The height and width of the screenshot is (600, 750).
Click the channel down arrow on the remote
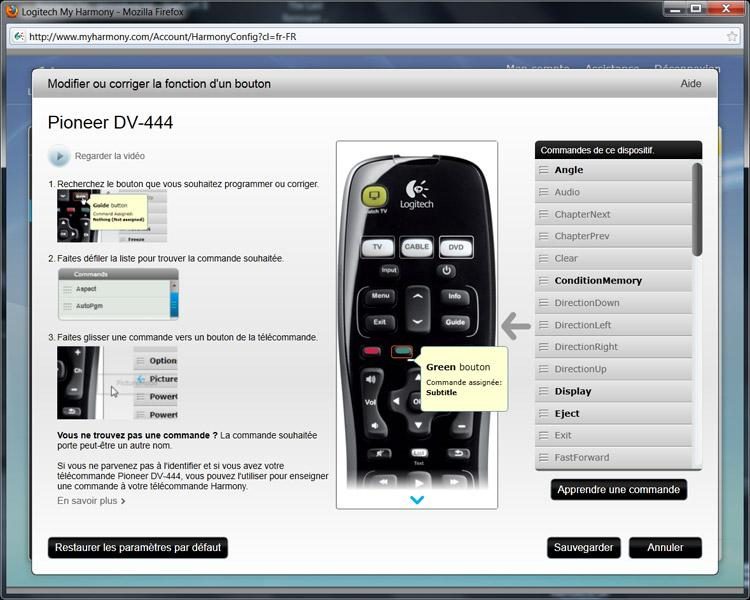(418, 322)
